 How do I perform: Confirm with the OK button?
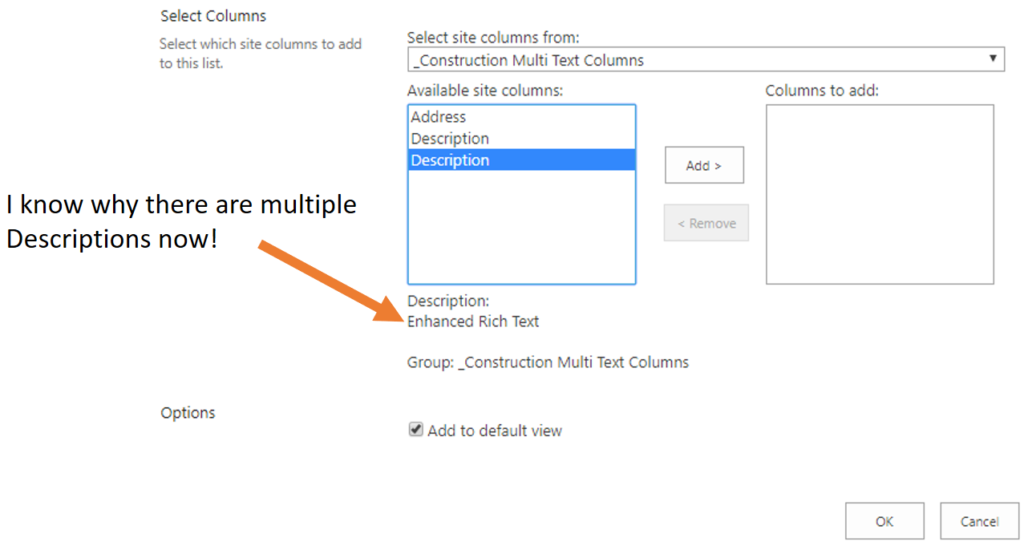pos(884,521)
